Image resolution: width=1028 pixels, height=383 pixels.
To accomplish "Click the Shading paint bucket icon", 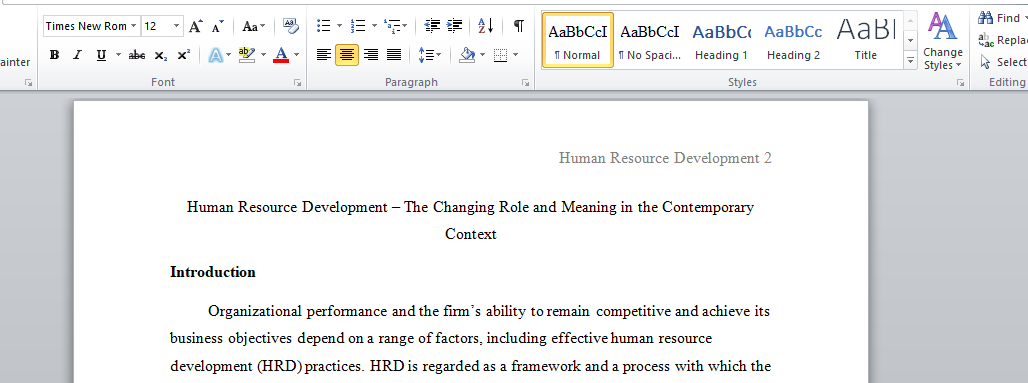I will 467,55.
